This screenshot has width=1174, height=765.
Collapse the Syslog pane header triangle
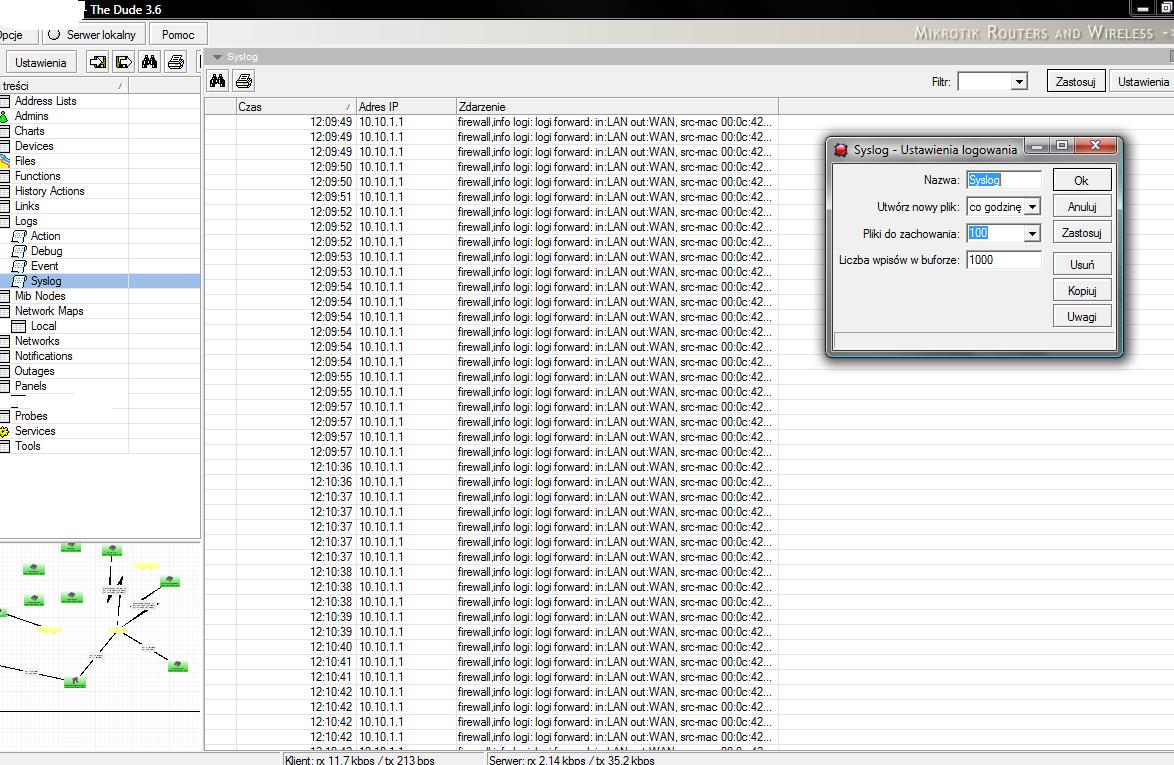click(218, 57)
